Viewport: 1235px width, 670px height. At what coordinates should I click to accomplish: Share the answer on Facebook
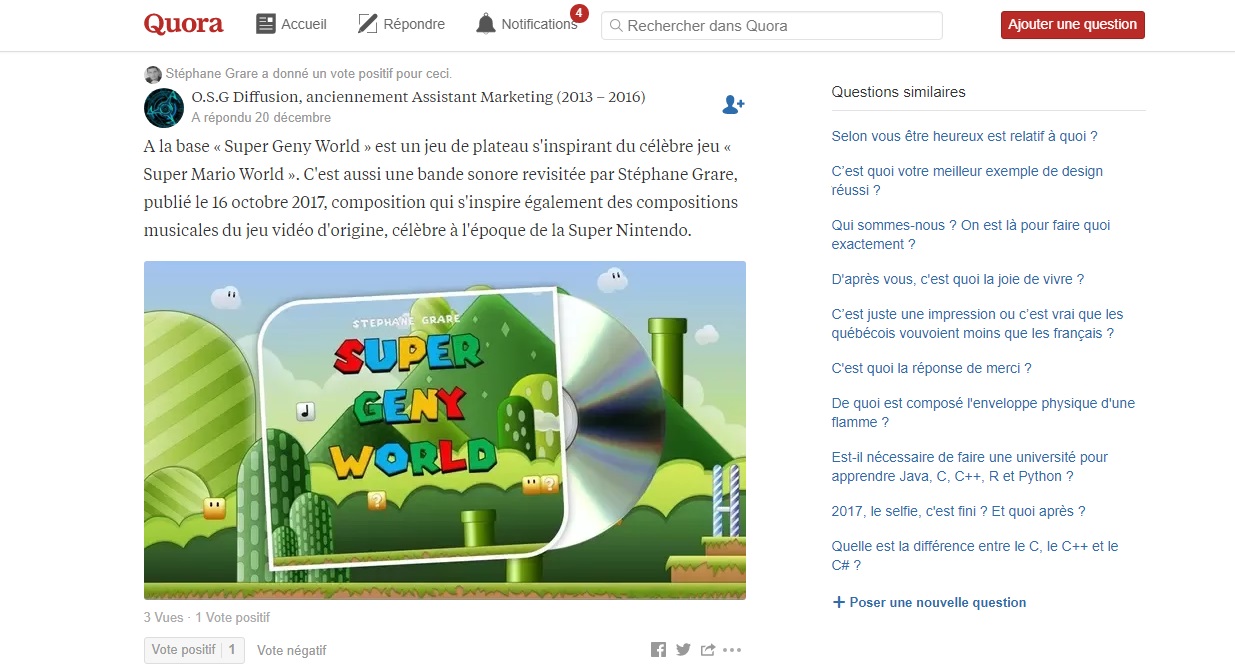(658, 650)
